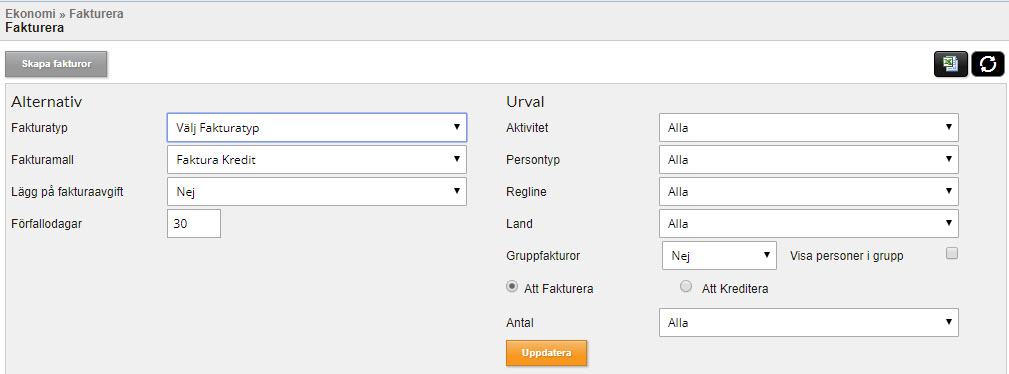The width and height of the screenshot is (1009, 374).
Task: Open the Välj Fakturatyp dropdown
Action: [x=317, y=127]
